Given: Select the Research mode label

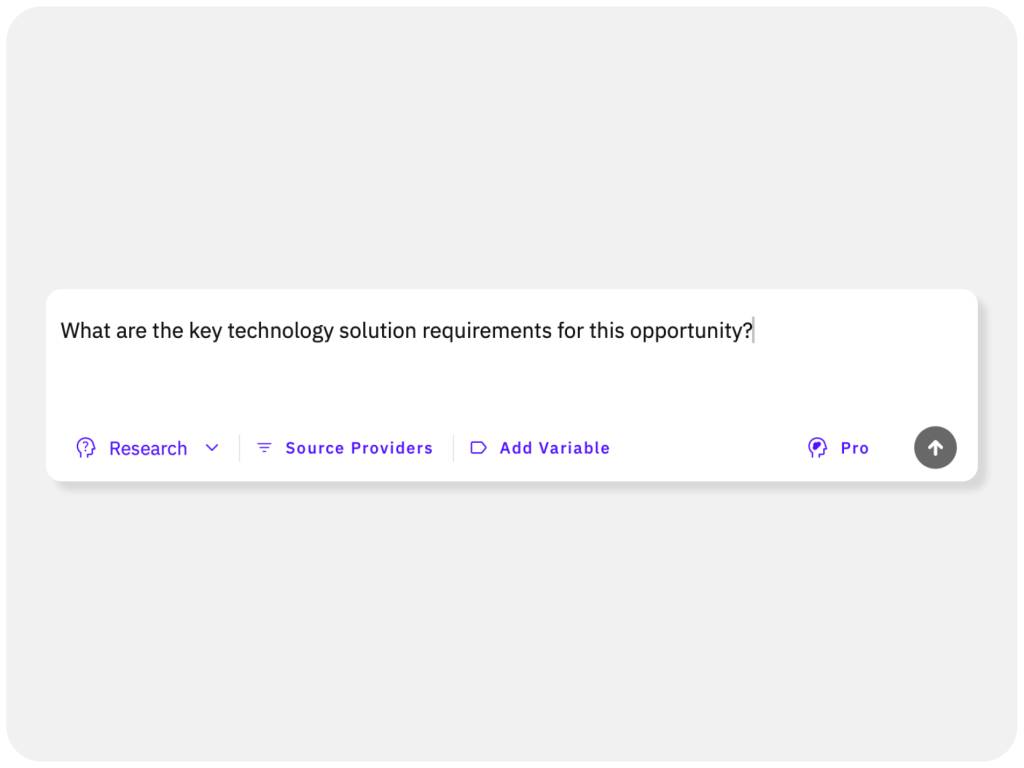Looking at the screenshot, I should (x=148, y=449).
